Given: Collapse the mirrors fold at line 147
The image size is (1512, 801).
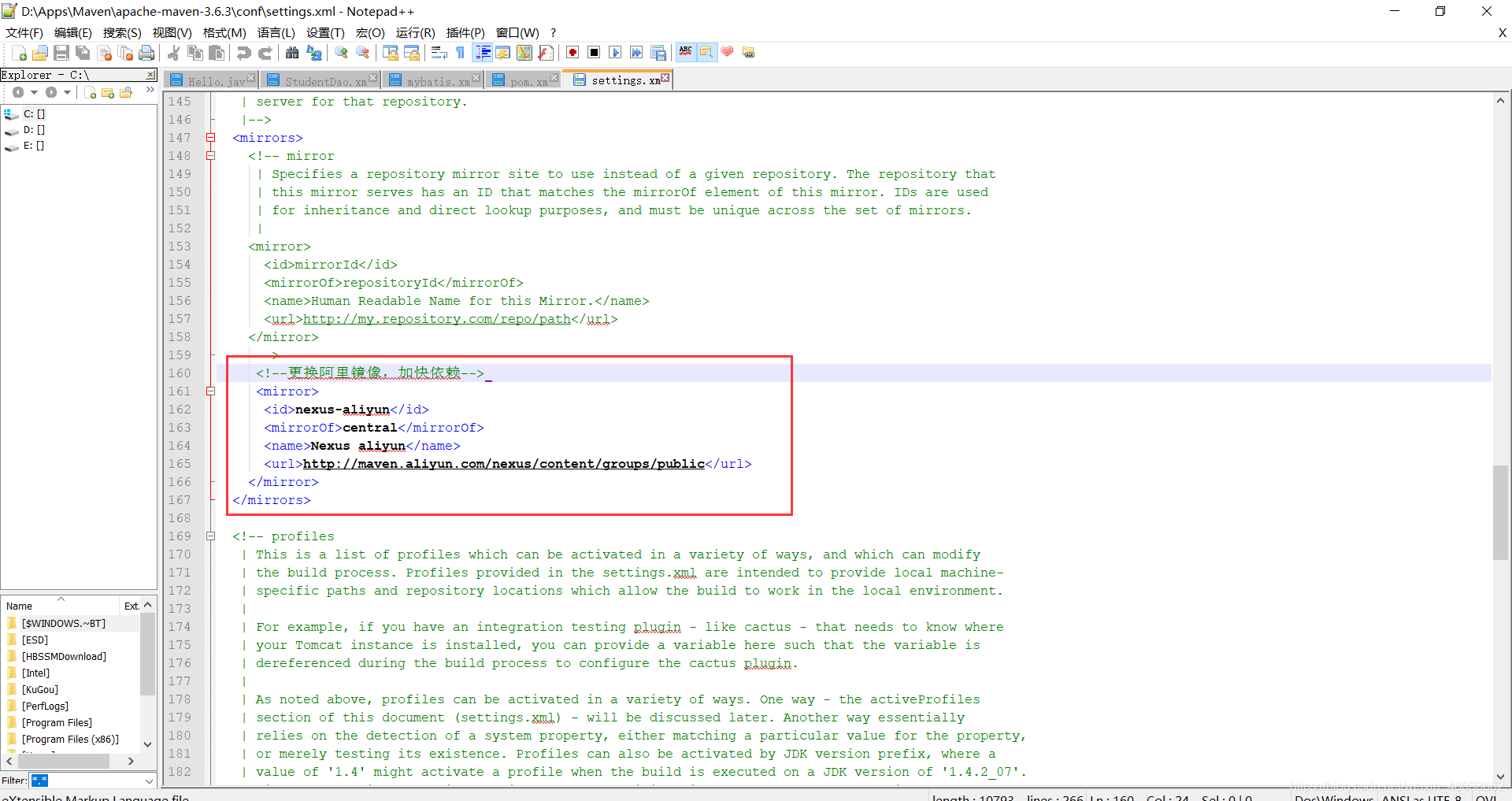Looking at the screenshot, I should click(210, 138).
